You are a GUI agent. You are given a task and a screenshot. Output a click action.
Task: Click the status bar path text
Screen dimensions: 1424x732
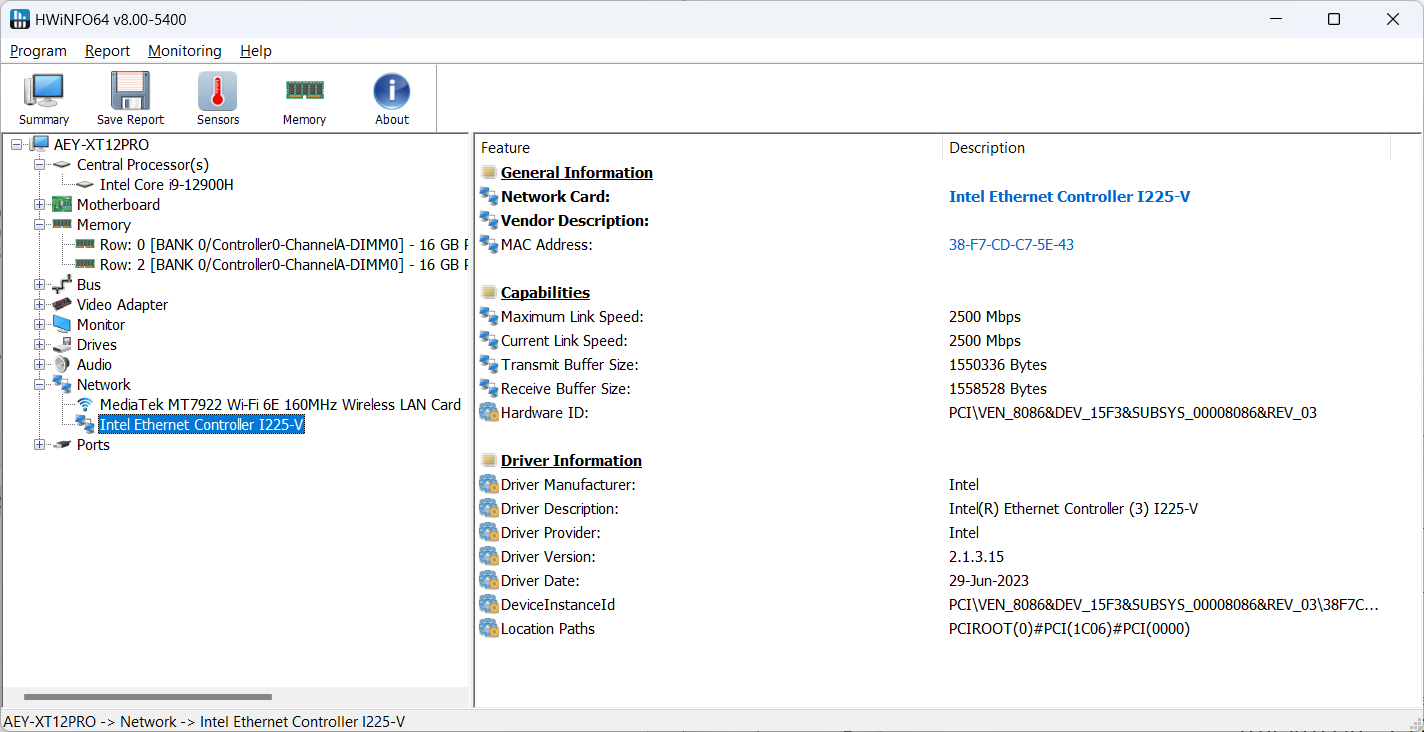pyautogui.click(x=204, y=722)
